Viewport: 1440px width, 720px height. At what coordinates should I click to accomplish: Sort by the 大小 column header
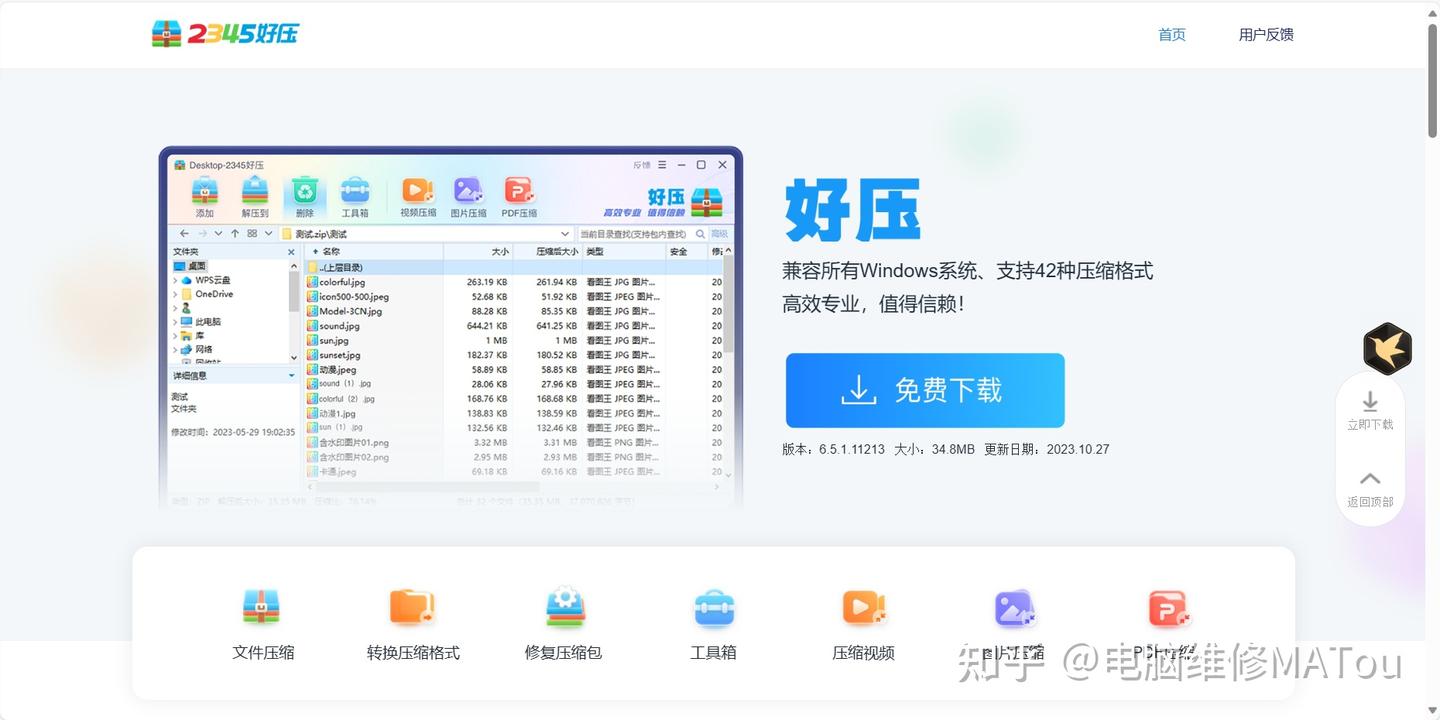[x=478, y=252]
